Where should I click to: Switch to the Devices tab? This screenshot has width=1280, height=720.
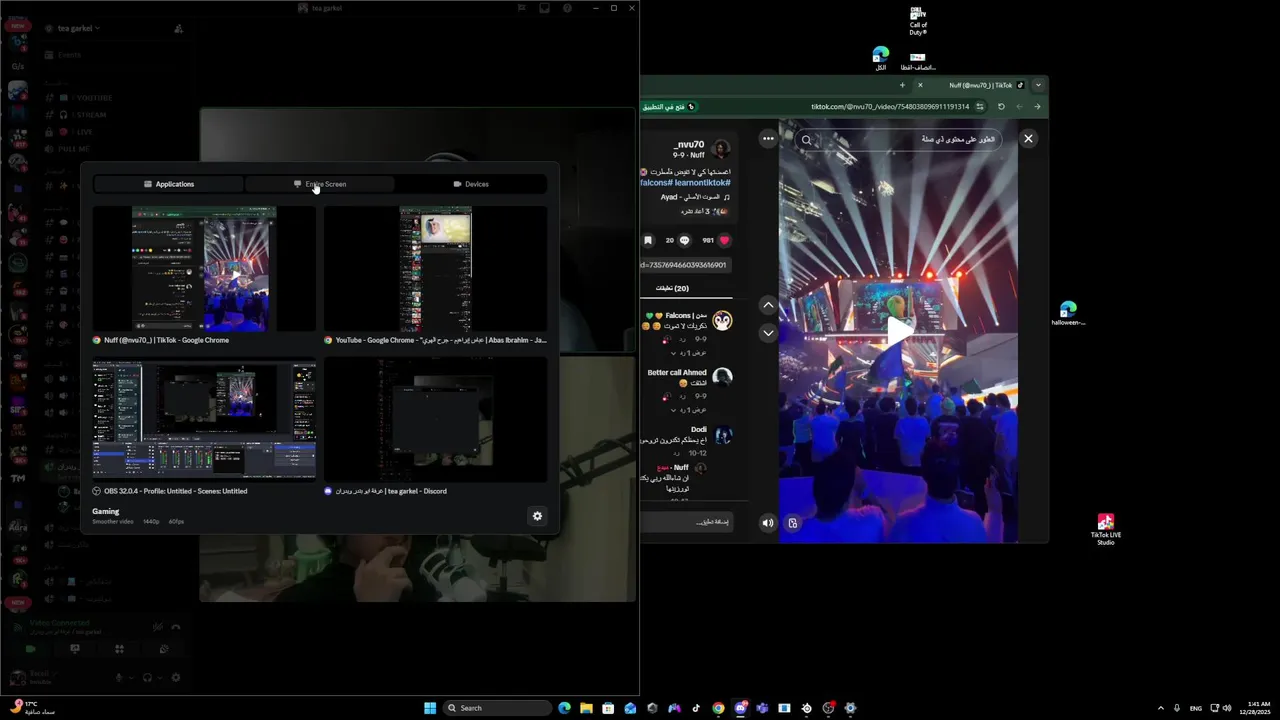(x=471, y=184)
